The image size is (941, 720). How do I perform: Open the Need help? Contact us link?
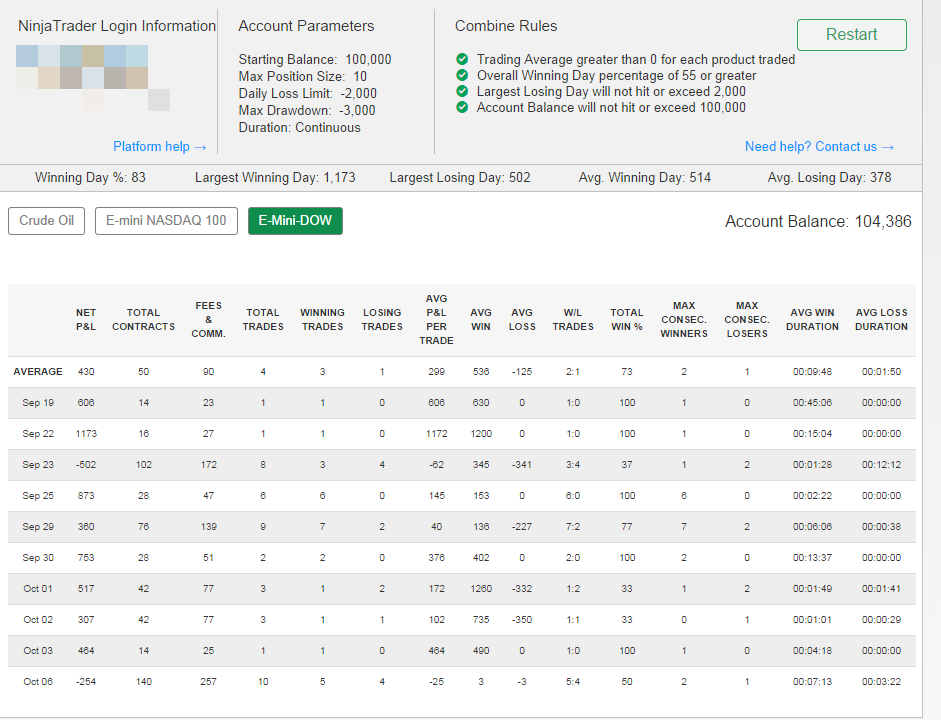pyautogui.click(x=819, y=146)
